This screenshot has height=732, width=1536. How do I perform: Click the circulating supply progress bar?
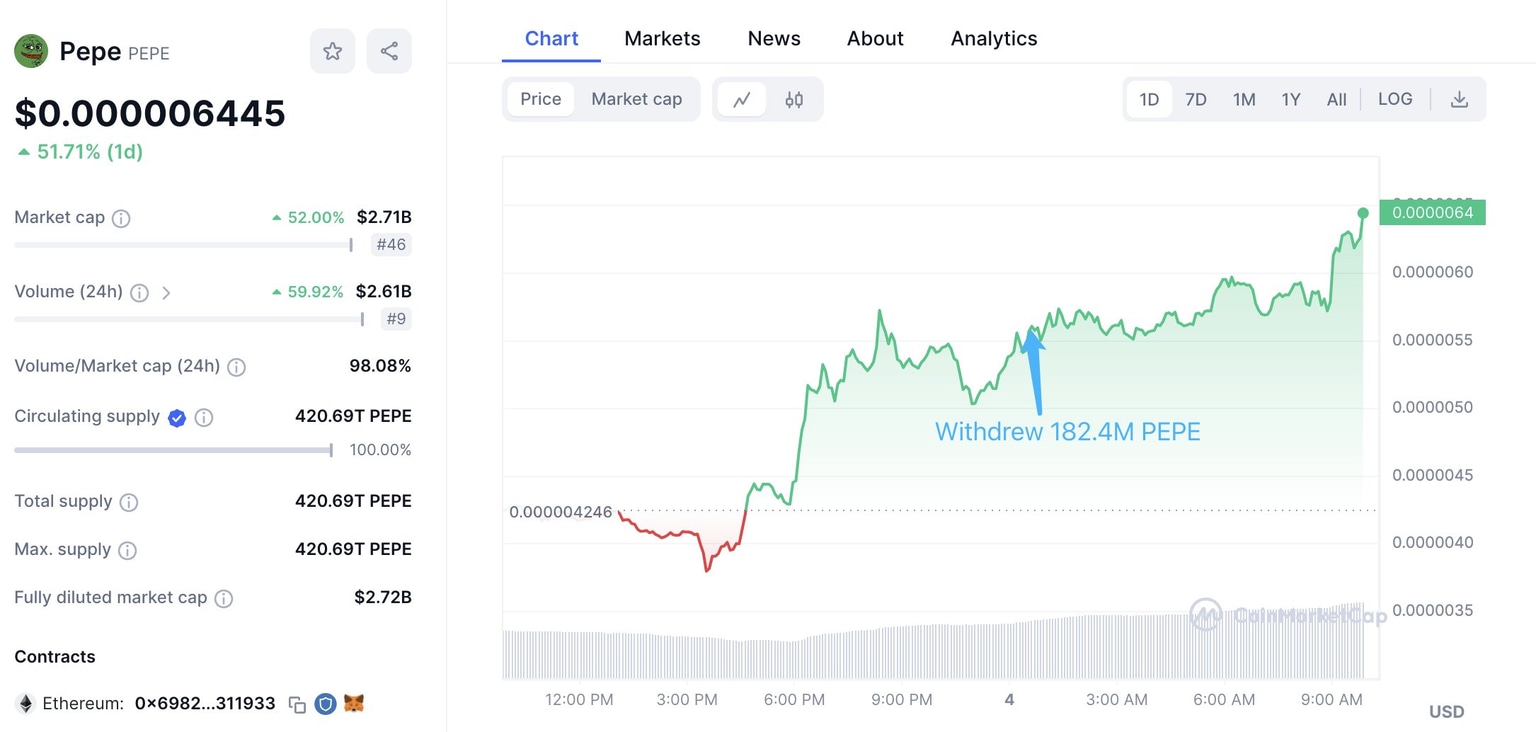point(173,450)
